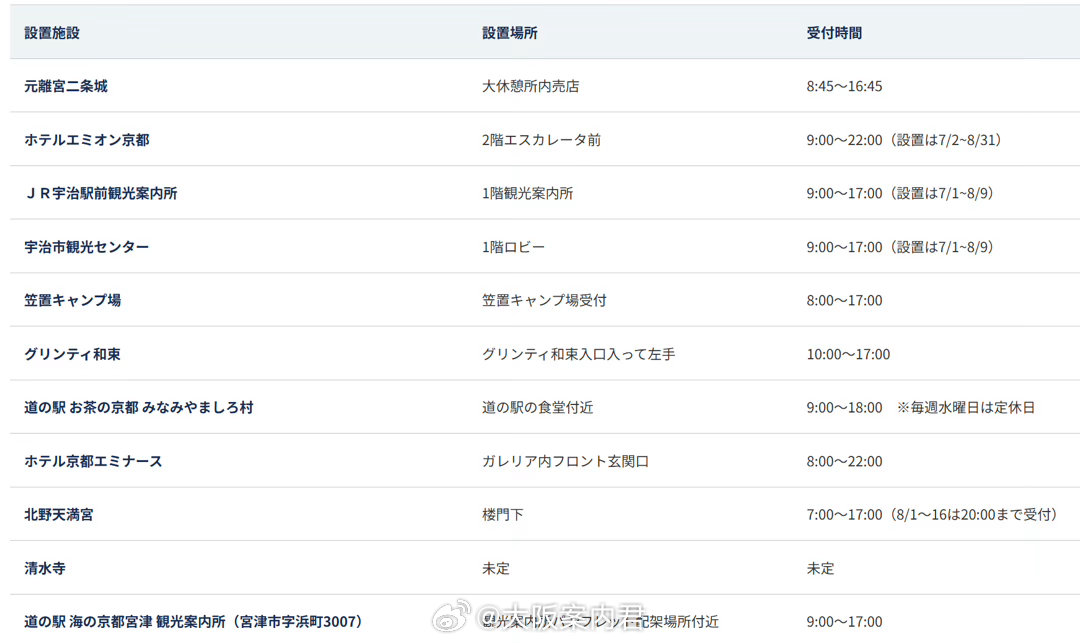Select the 宇治市観光センター facility name
Image resolution: width=1080 pixels, height=643 pixels.
[x=87, y=246]
